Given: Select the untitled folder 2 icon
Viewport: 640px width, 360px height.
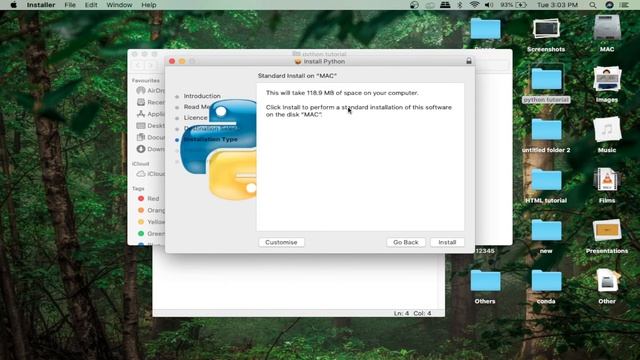Looking at the screenshot, I should 546,135.
